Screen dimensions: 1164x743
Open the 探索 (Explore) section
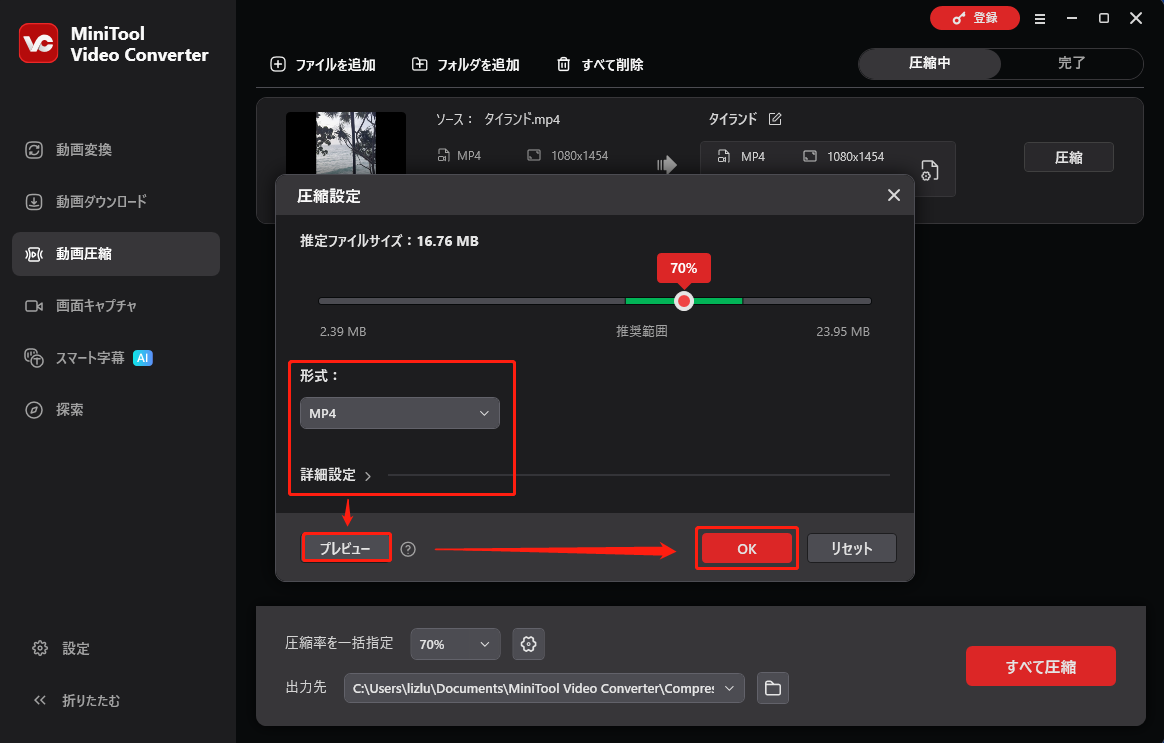tap(68, 409)
